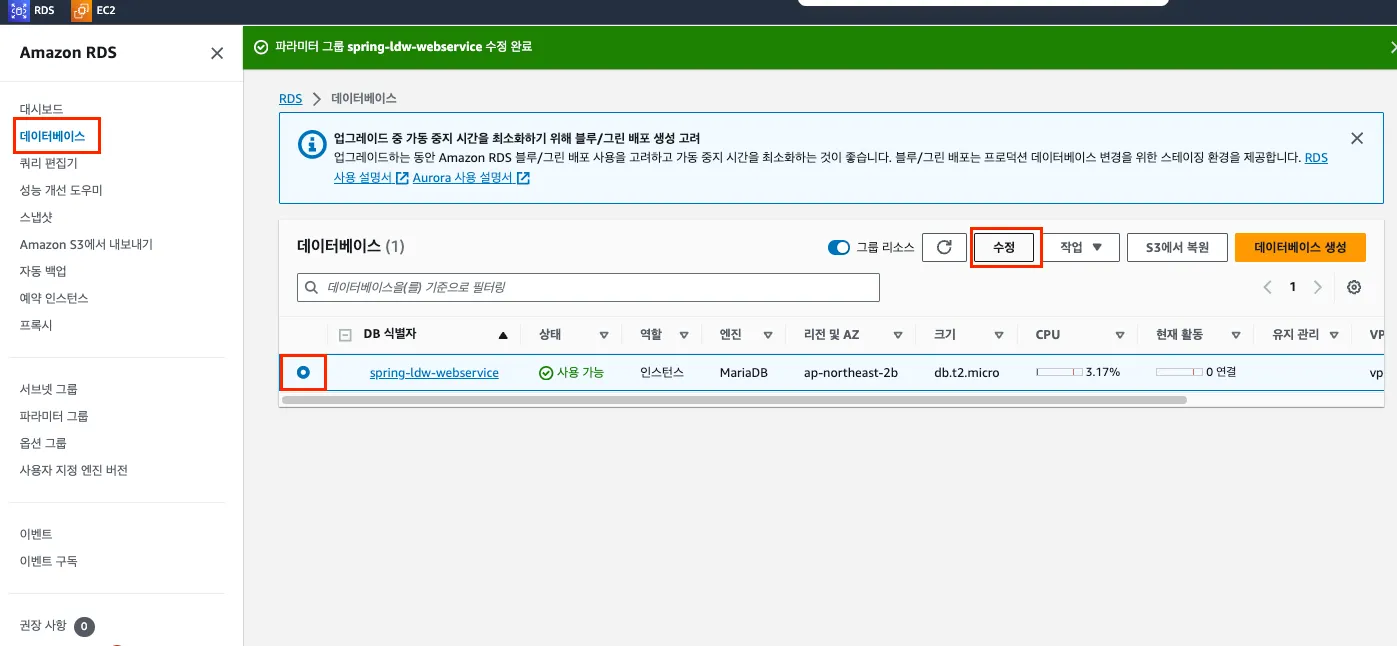
Task: Open 쿼리 편집기 in sidebar
Action: point(48,163)
